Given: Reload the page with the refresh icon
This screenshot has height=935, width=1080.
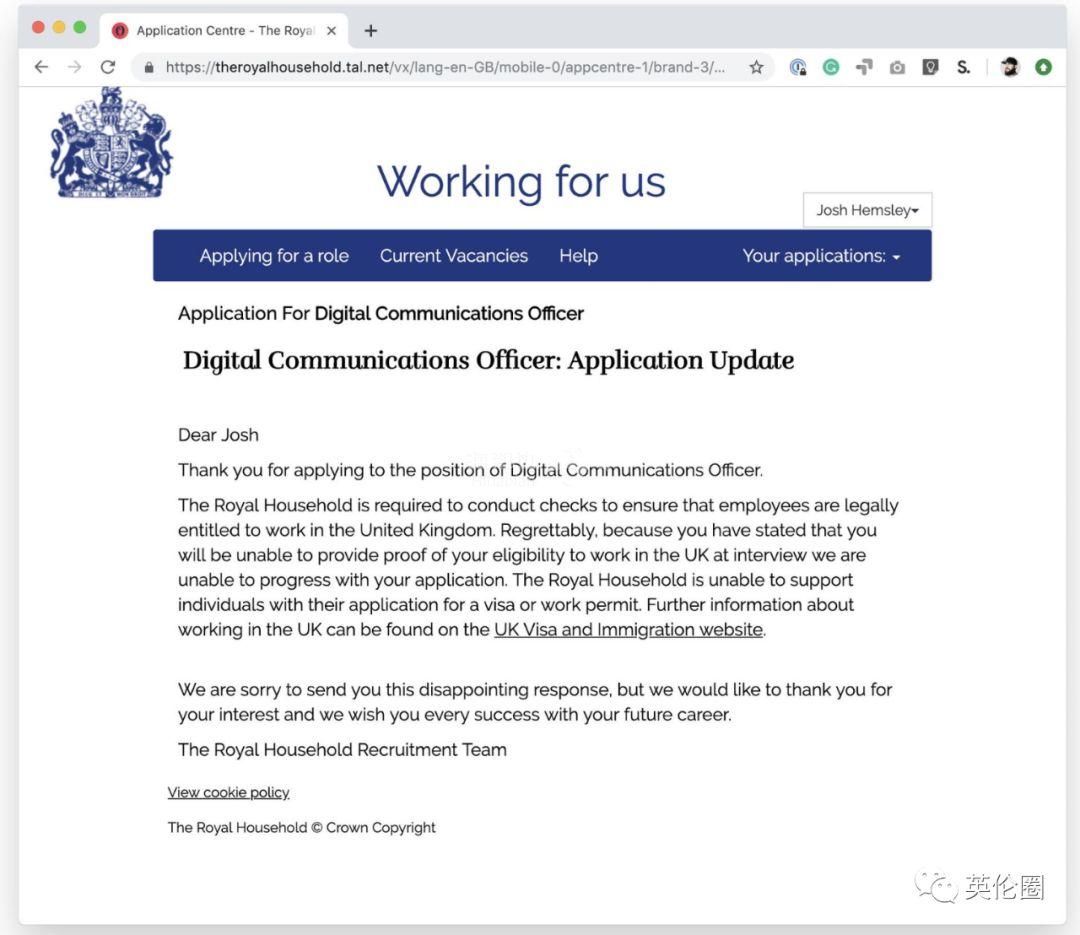Looking at the screenshot, I should pos(108,67).
